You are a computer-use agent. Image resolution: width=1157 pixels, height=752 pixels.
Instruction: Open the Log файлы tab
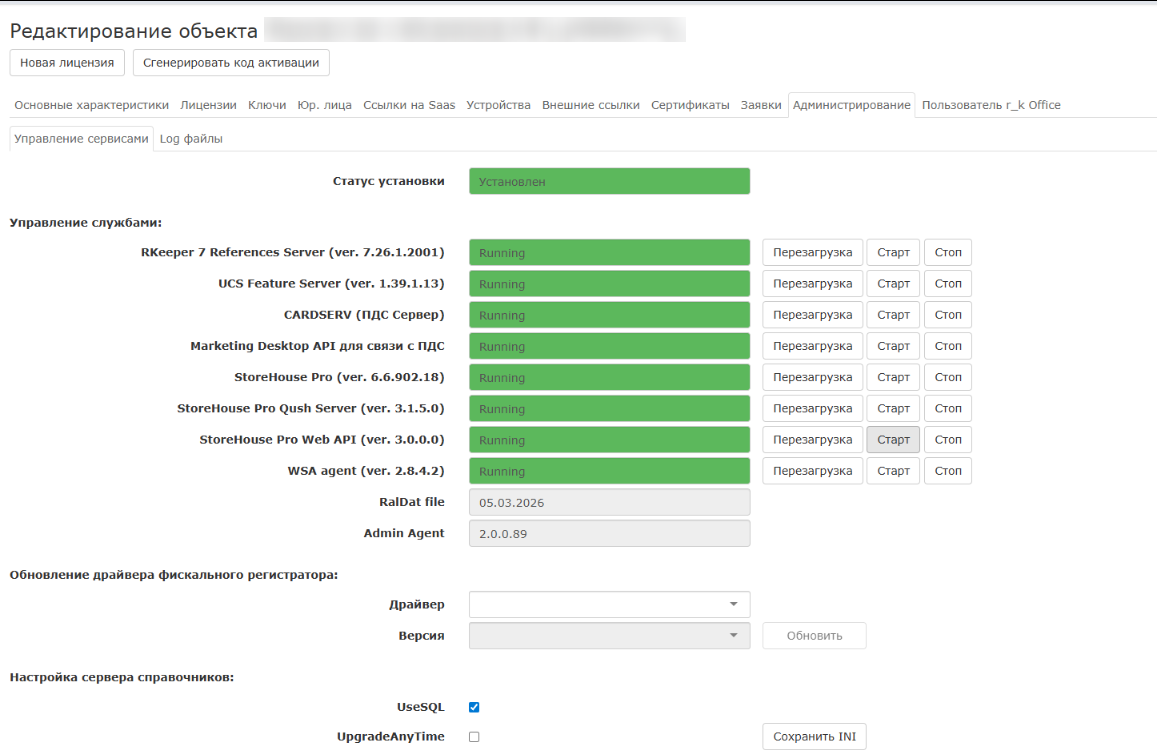pyautogui.click(x=191, y=139)
